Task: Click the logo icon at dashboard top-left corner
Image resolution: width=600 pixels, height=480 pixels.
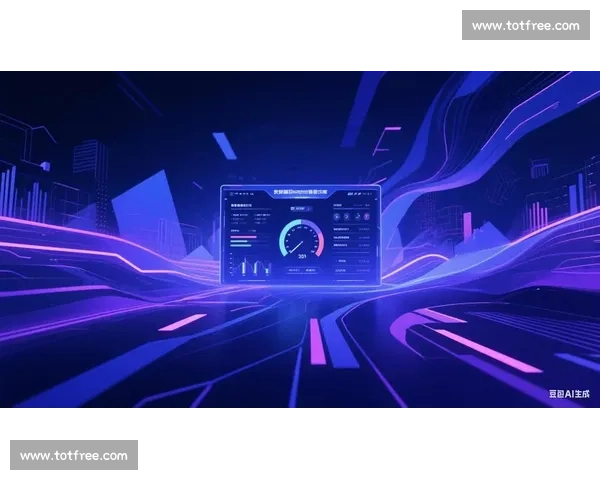Action: (231, 194)
